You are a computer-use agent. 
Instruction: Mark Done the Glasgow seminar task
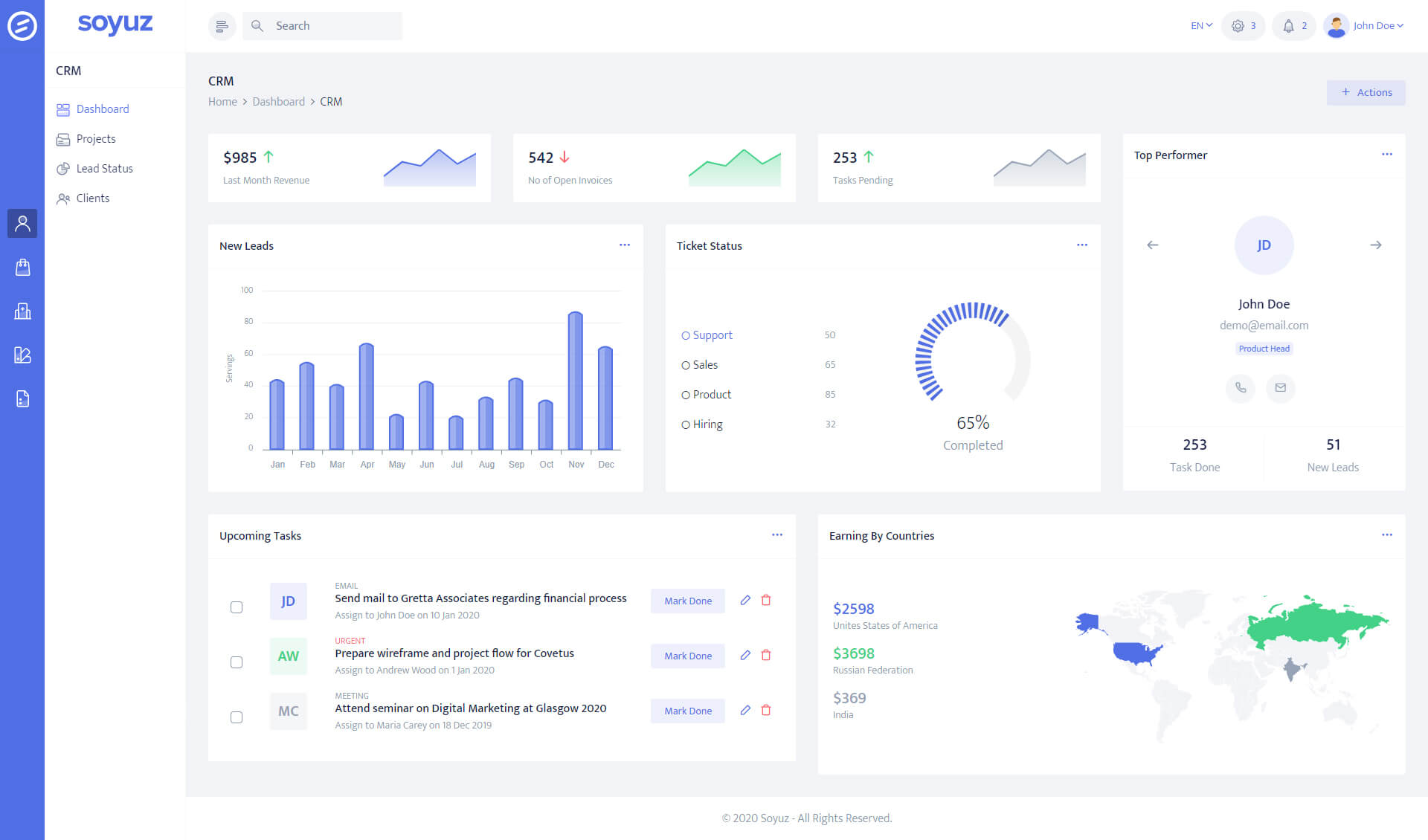687,711
